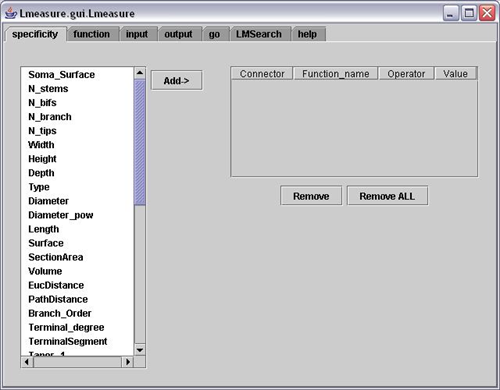
Task: Select TerminalSegment in the list
Action: pyautogui.click(x=77, y=341)
